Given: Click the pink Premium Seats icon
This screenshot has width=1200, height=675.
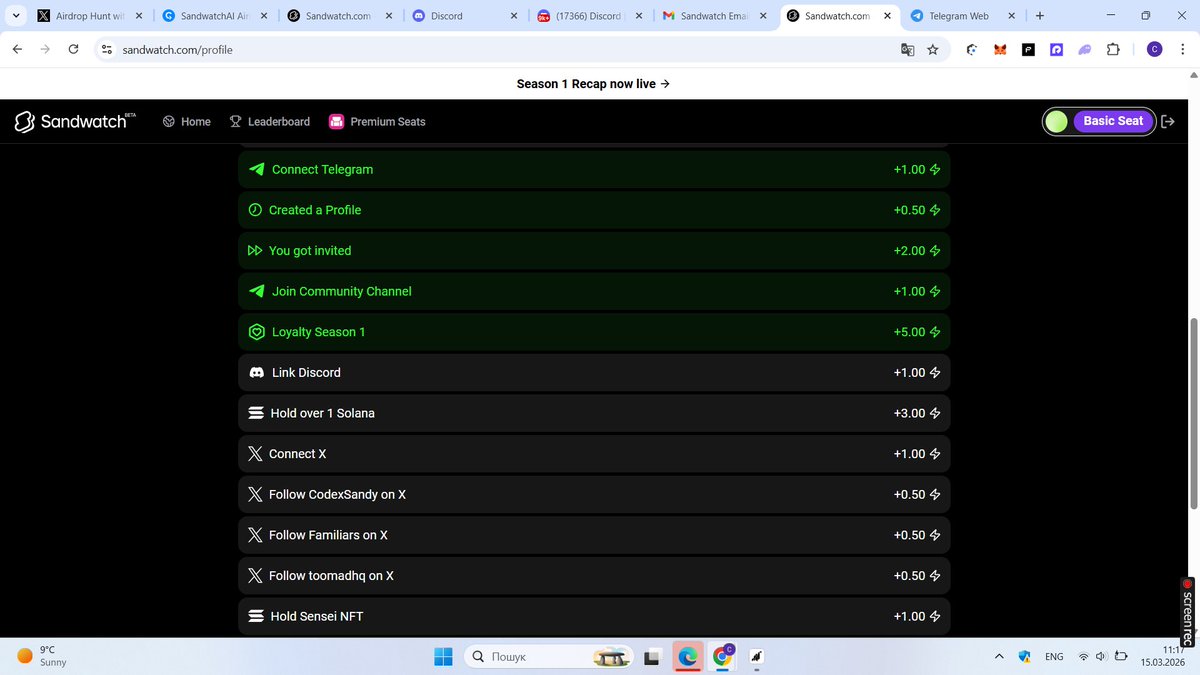Looking at the screenshot, I should pos(336,121).
